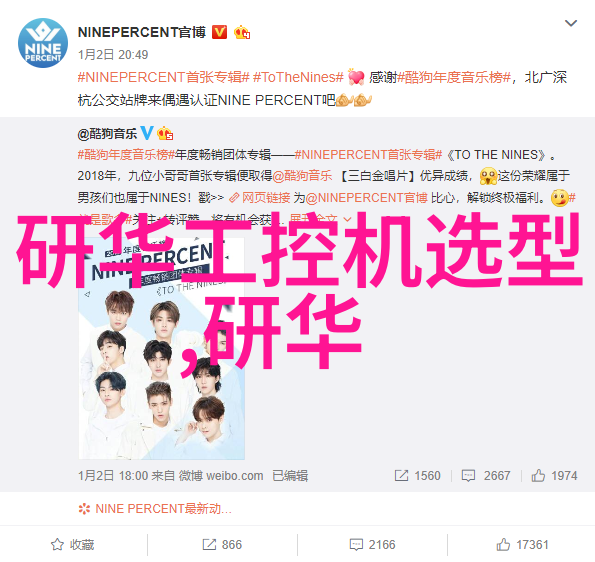This screenshot has height=562, width=595.
Task: Open mention @NINEPERCENT官博 in the repost
Action: coord(367,198)
